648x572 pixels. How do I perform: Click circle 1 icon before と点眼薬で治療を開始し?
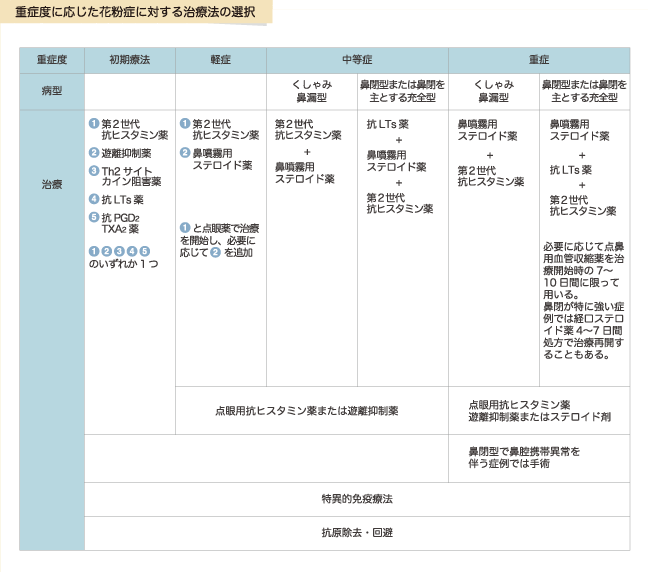click(x=185, y=228)
